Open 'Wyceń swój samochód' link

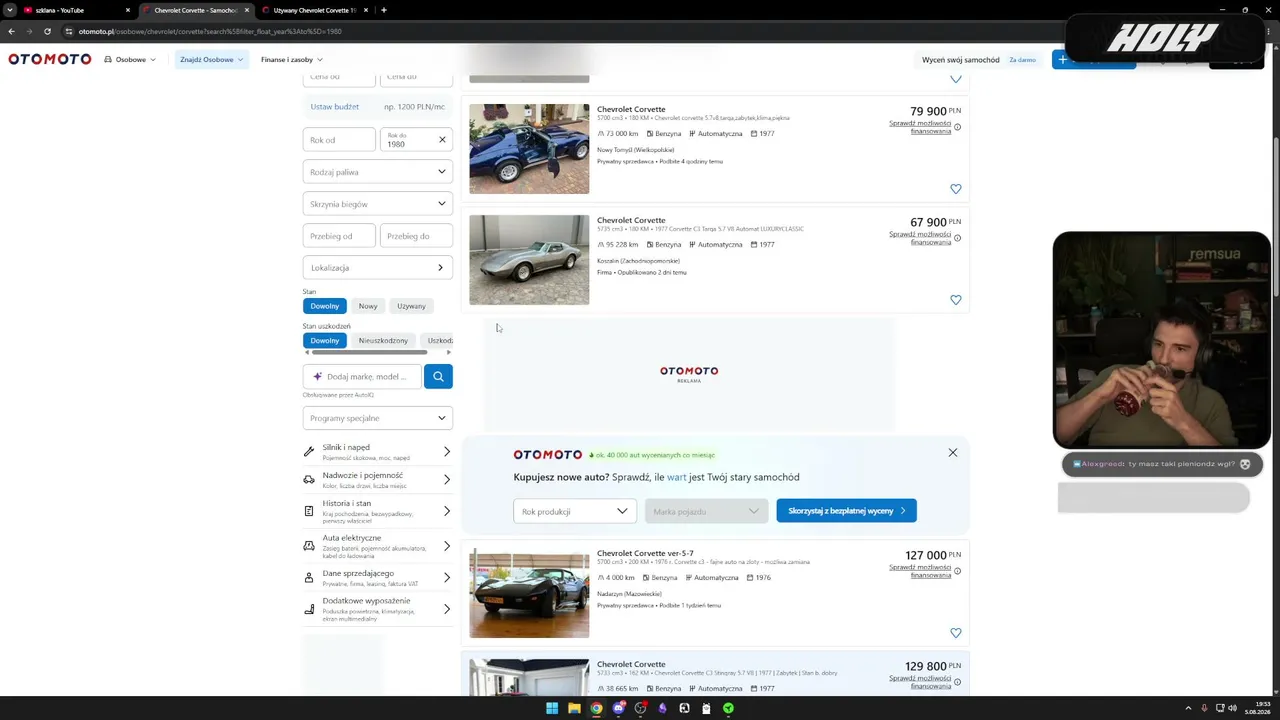click(961, 60)
